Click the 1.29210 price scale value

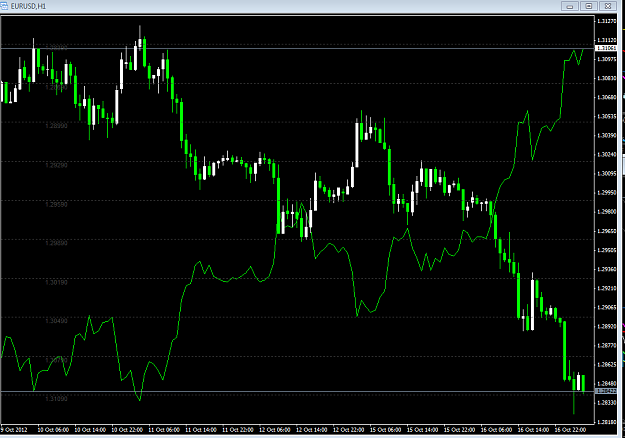pyautogui.click(x=606, y=288)
